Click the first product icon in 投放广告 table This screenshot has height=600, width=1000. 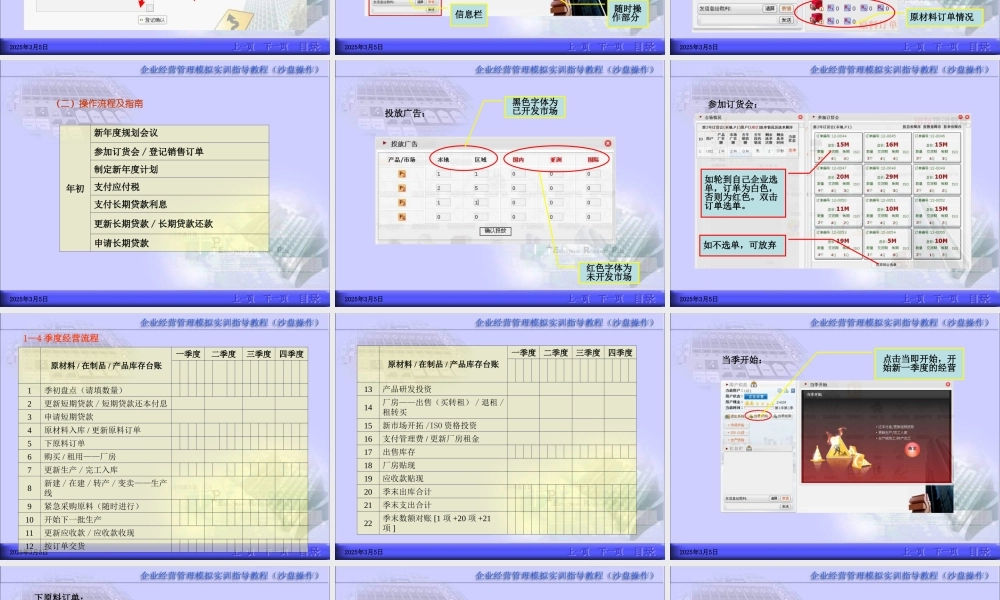[x=402, y=173]
